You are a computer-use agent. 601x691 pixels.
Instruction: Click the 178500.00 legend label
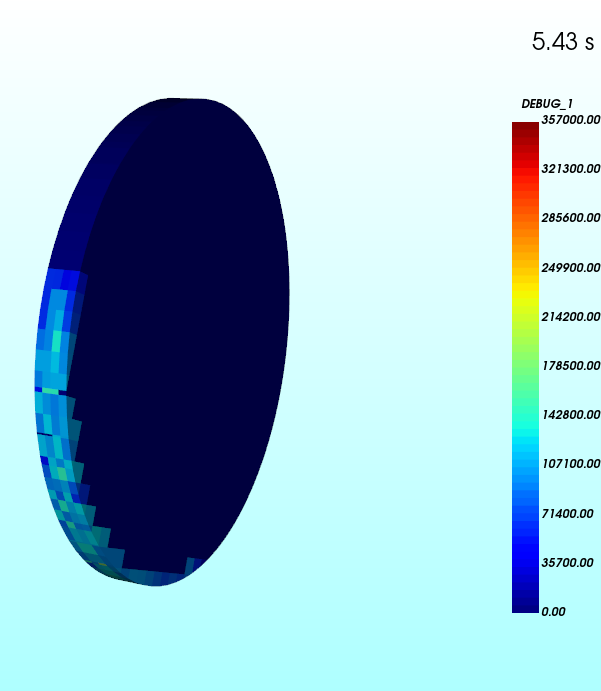click(571, 365)
